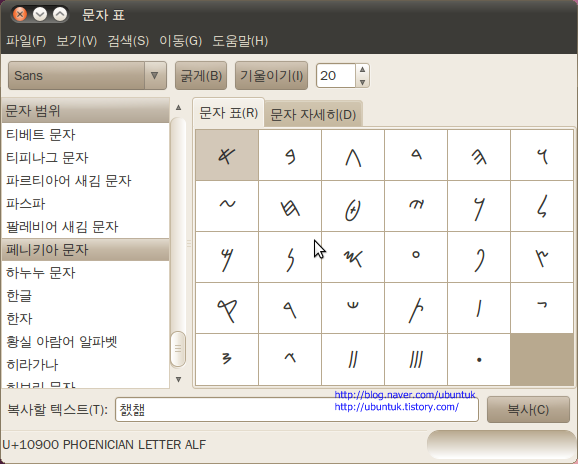Select 파스파 in script list
Image resolution: width=578 pixels, height=464 pixels.
click(x=86, y=204)
